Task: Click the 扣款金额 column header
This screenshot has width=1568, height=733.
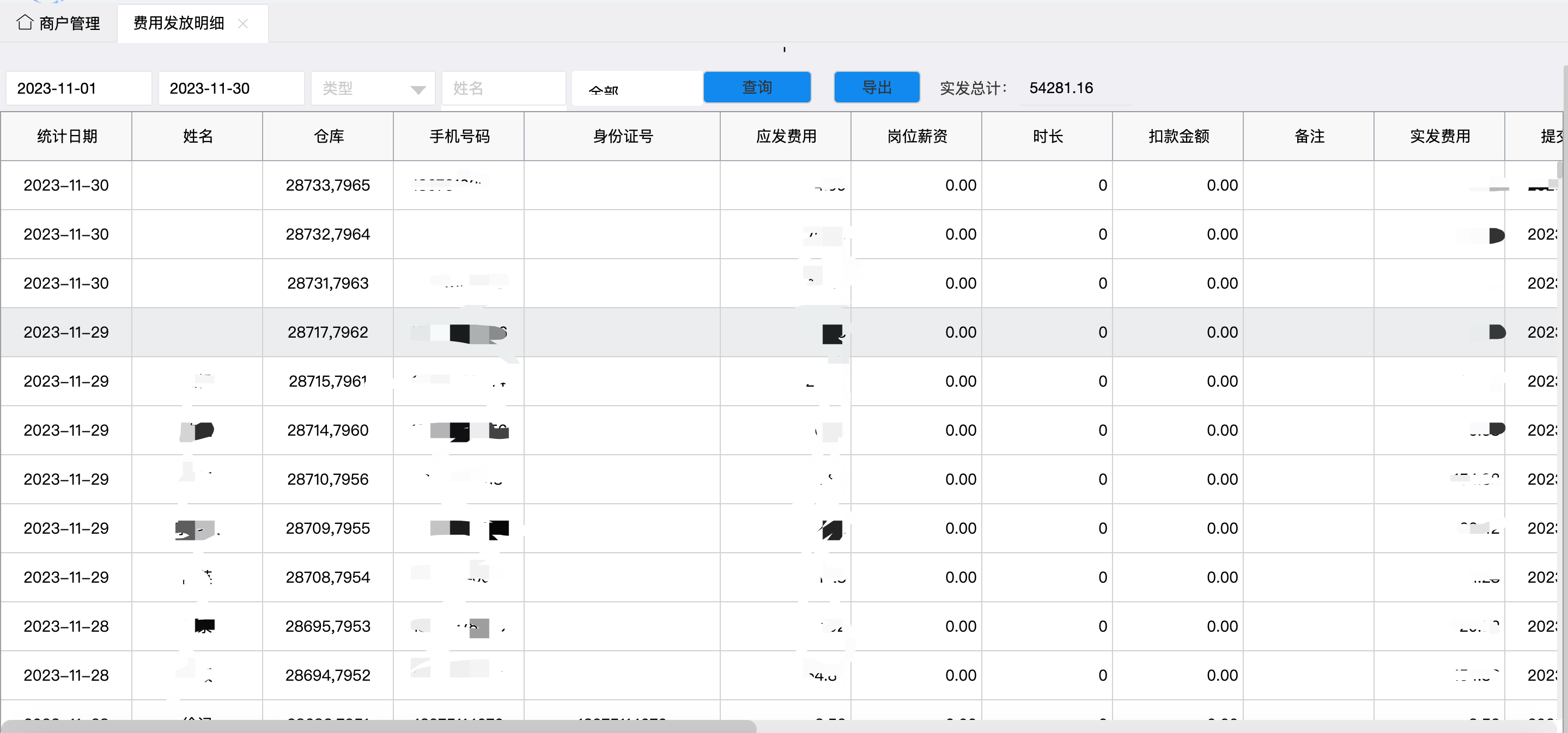Action: pyautogui.click(x=1178, y=136)
